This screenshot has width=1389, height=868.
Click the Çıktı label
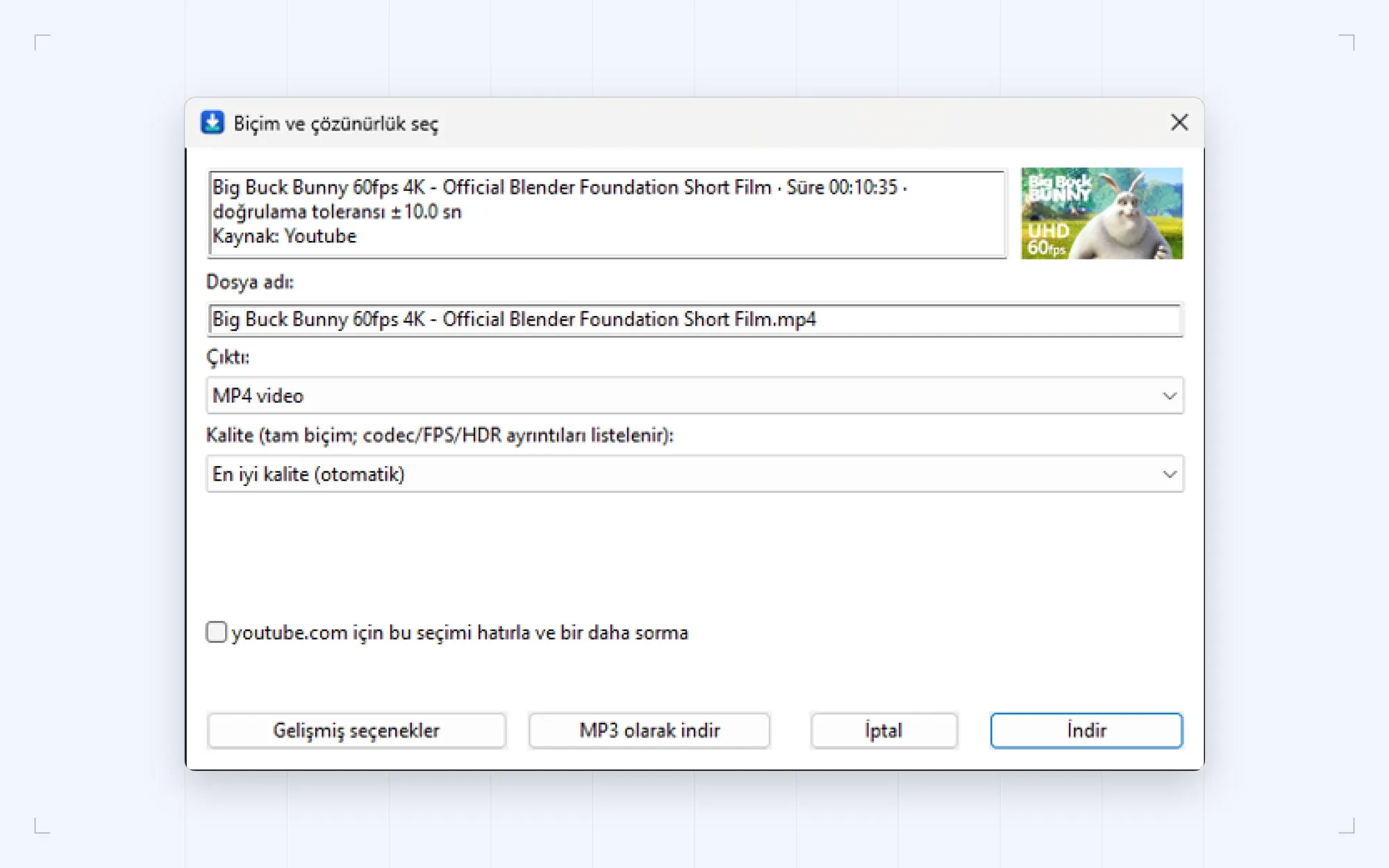(228, 357)
